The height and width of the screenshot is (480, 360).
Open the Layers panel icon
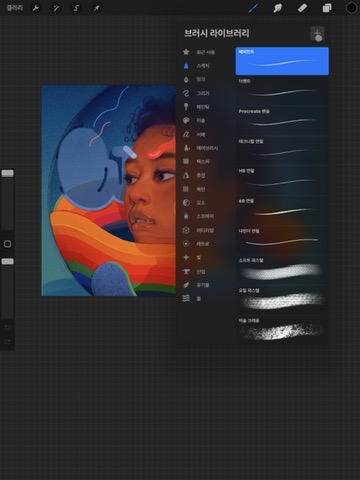(327, 8)
